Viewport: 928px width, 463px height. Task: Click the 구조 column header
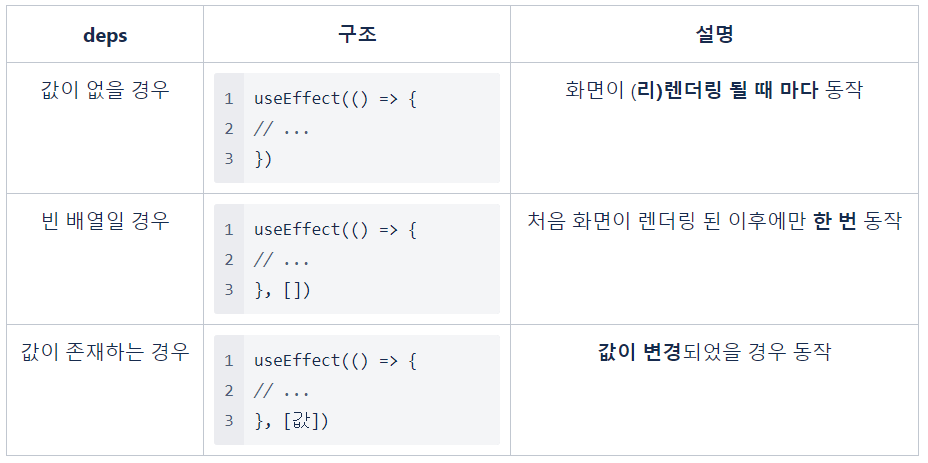point(357,34)
